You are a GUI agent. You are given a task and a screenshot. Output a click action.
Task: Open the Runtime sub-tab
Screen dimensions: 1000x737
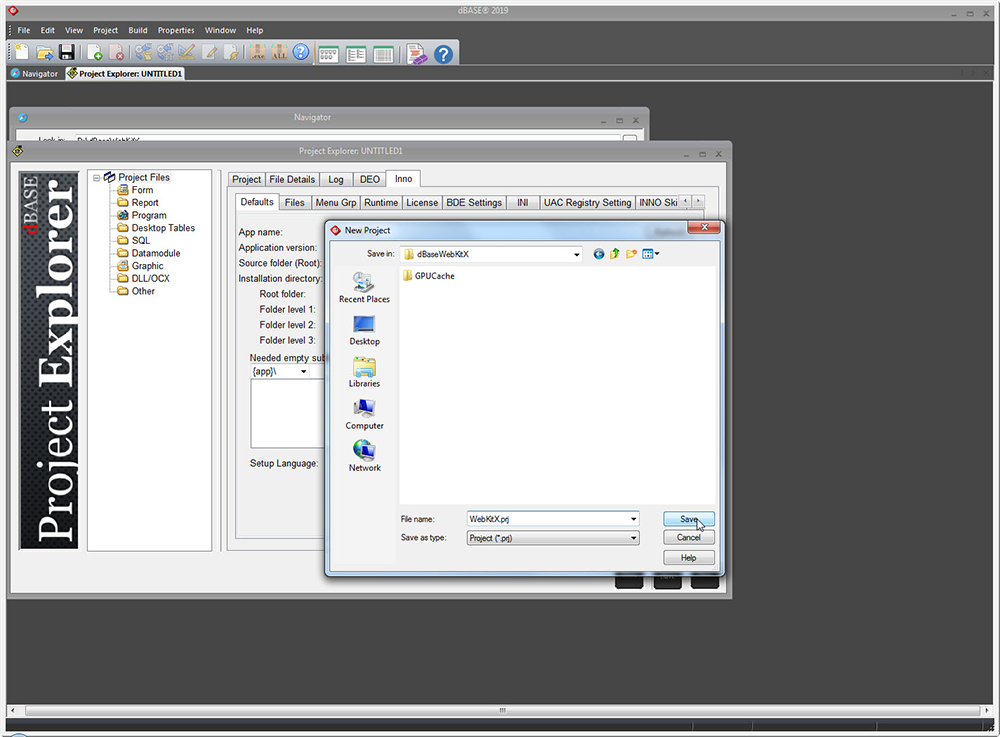[x=381, y=203]
